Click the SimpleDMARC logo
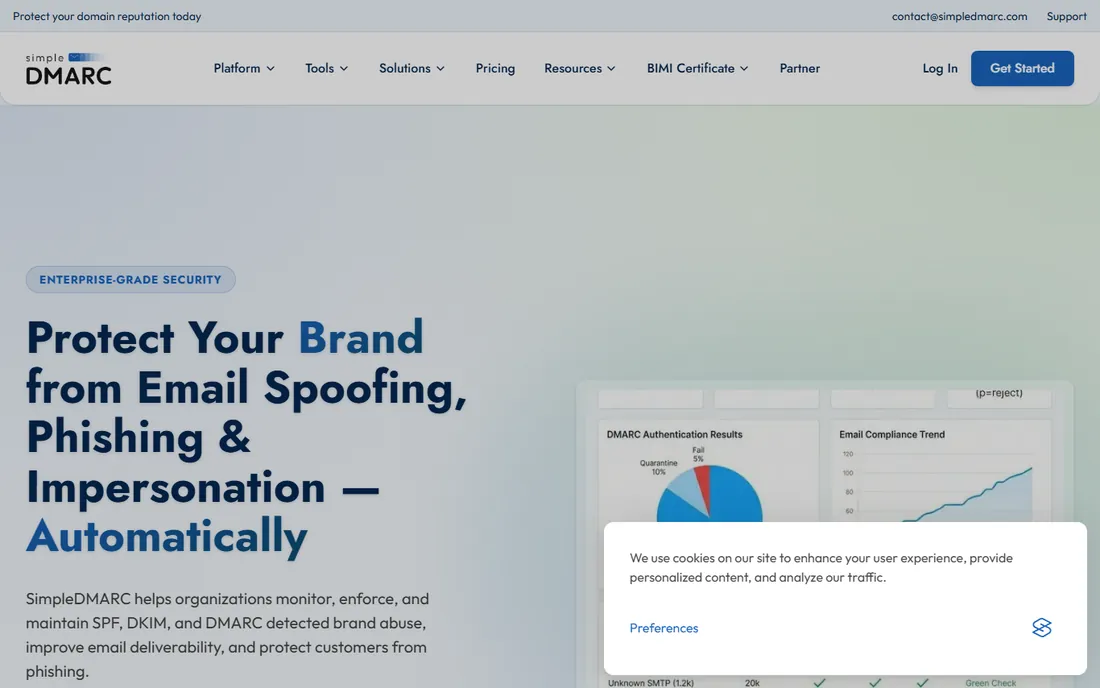This screenshot has height=688, width=1100. (x=69, y=69)
